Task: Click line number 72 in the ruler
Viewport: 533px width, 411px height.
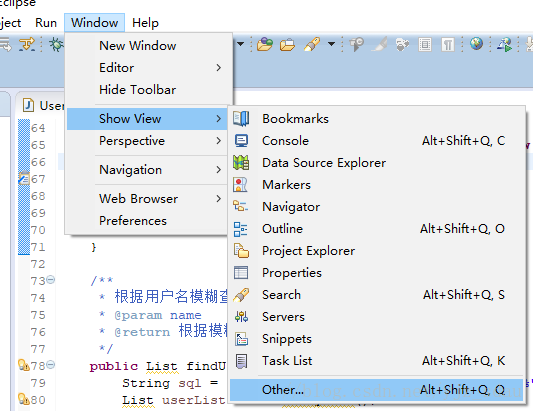Action: 38,264
